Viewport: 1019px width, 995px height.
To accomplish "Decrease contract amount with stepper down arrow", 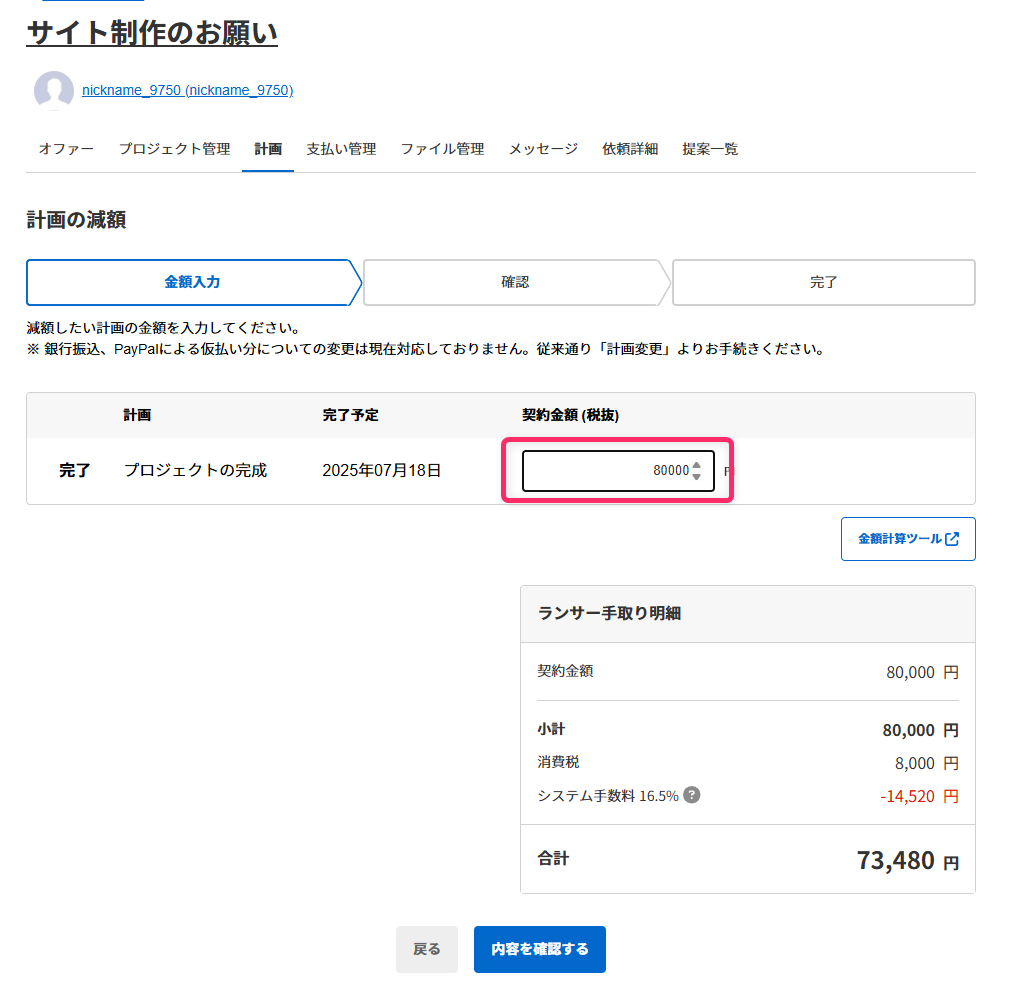I will click(697, 475).
